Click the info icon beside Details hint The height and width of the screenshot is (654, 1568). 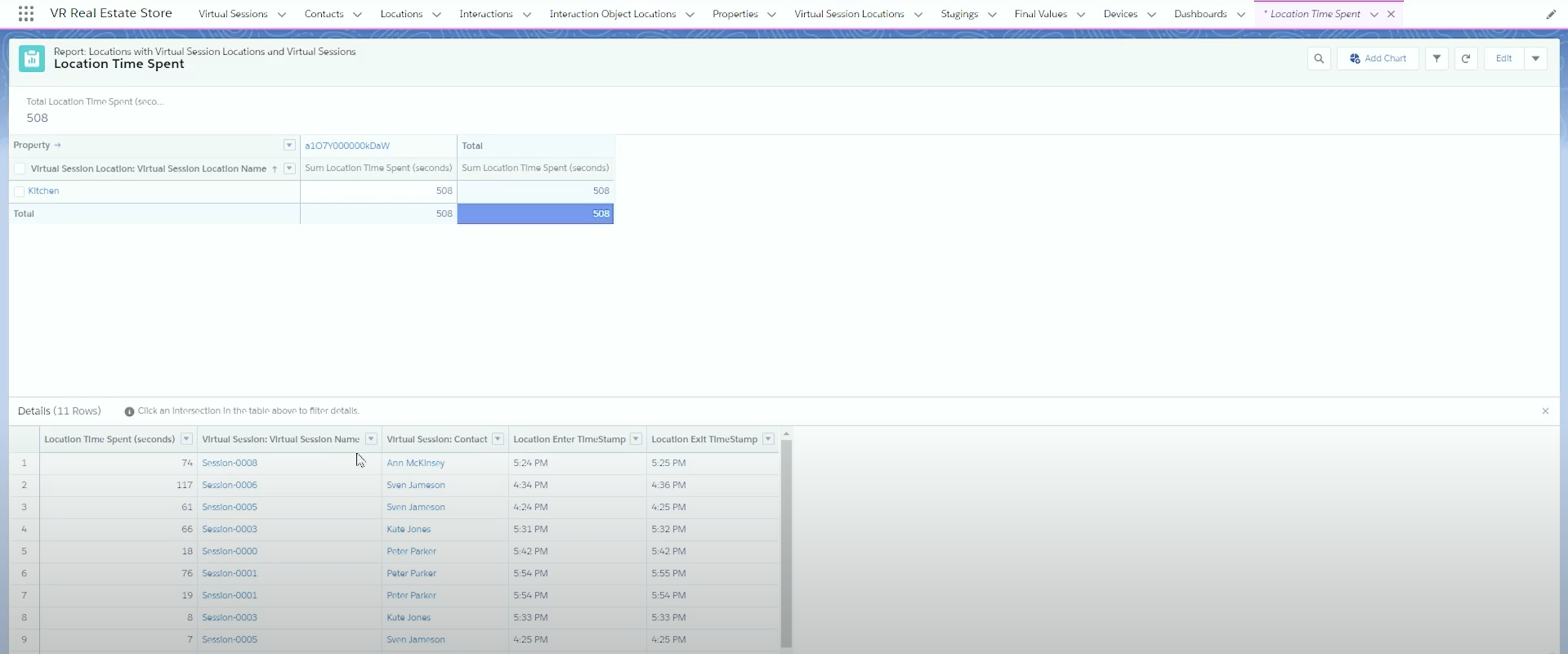click(129, 411)
